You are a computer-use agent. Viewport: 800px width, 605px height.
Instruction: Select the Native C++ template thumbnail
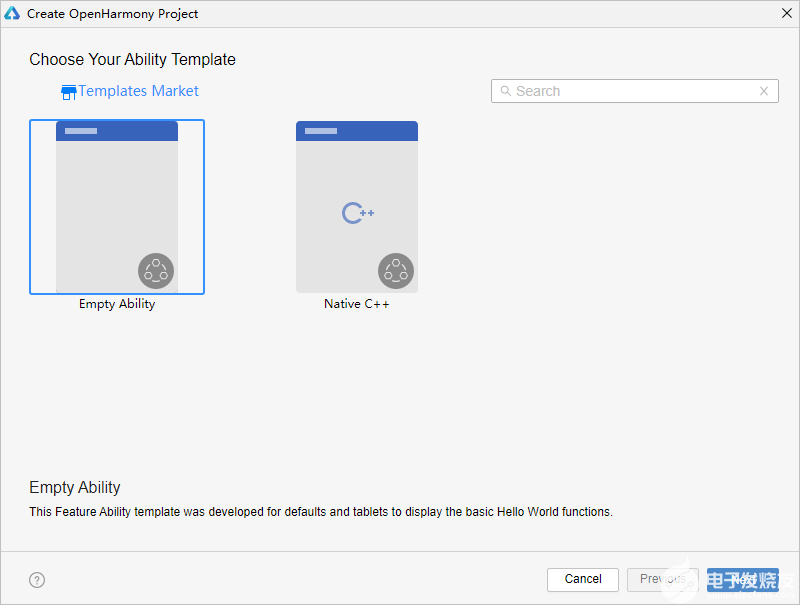pos(357,207)
